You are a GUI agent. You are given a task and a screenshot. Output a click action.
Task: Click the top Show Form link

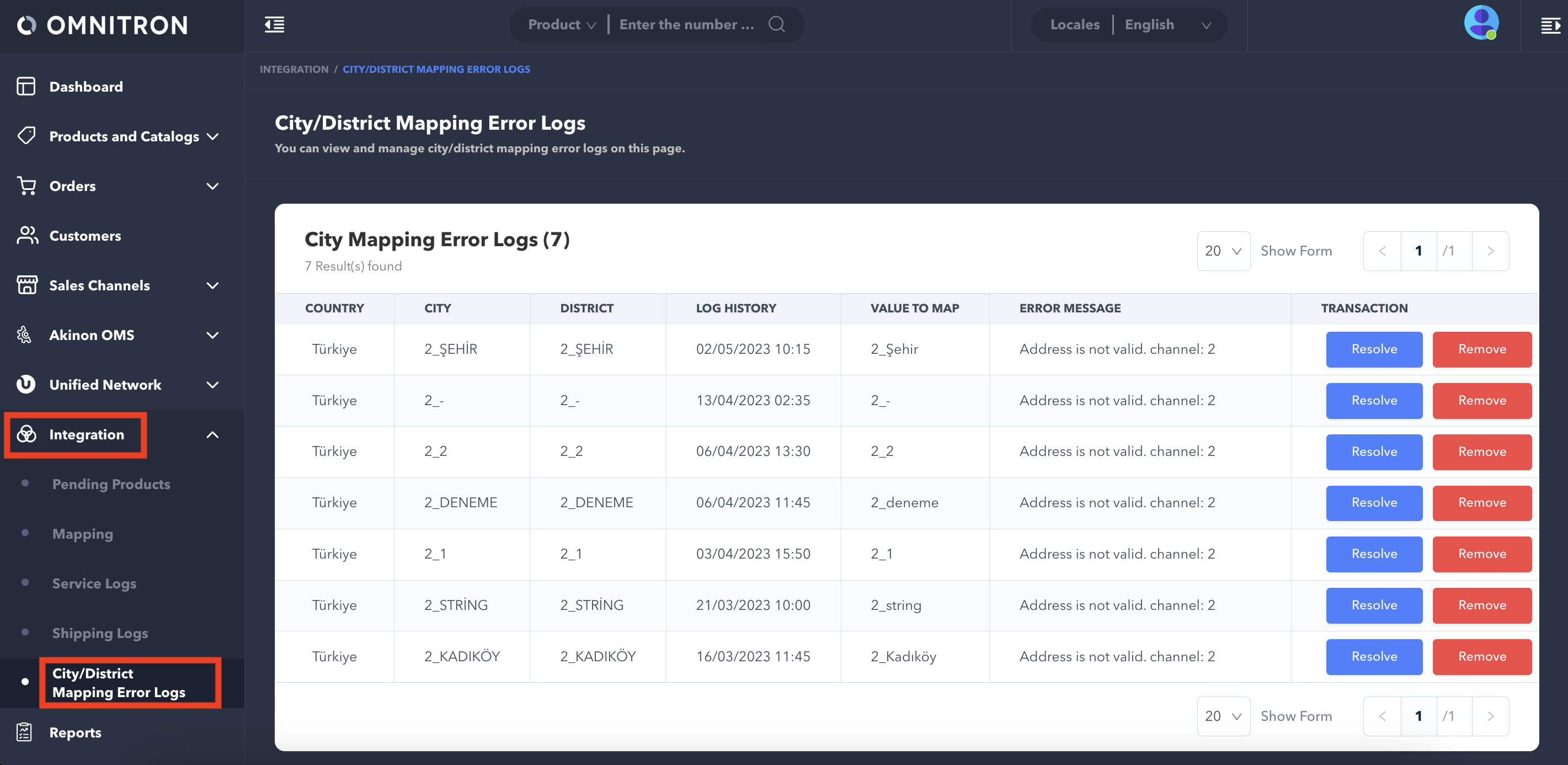[x=1295, y=251]
